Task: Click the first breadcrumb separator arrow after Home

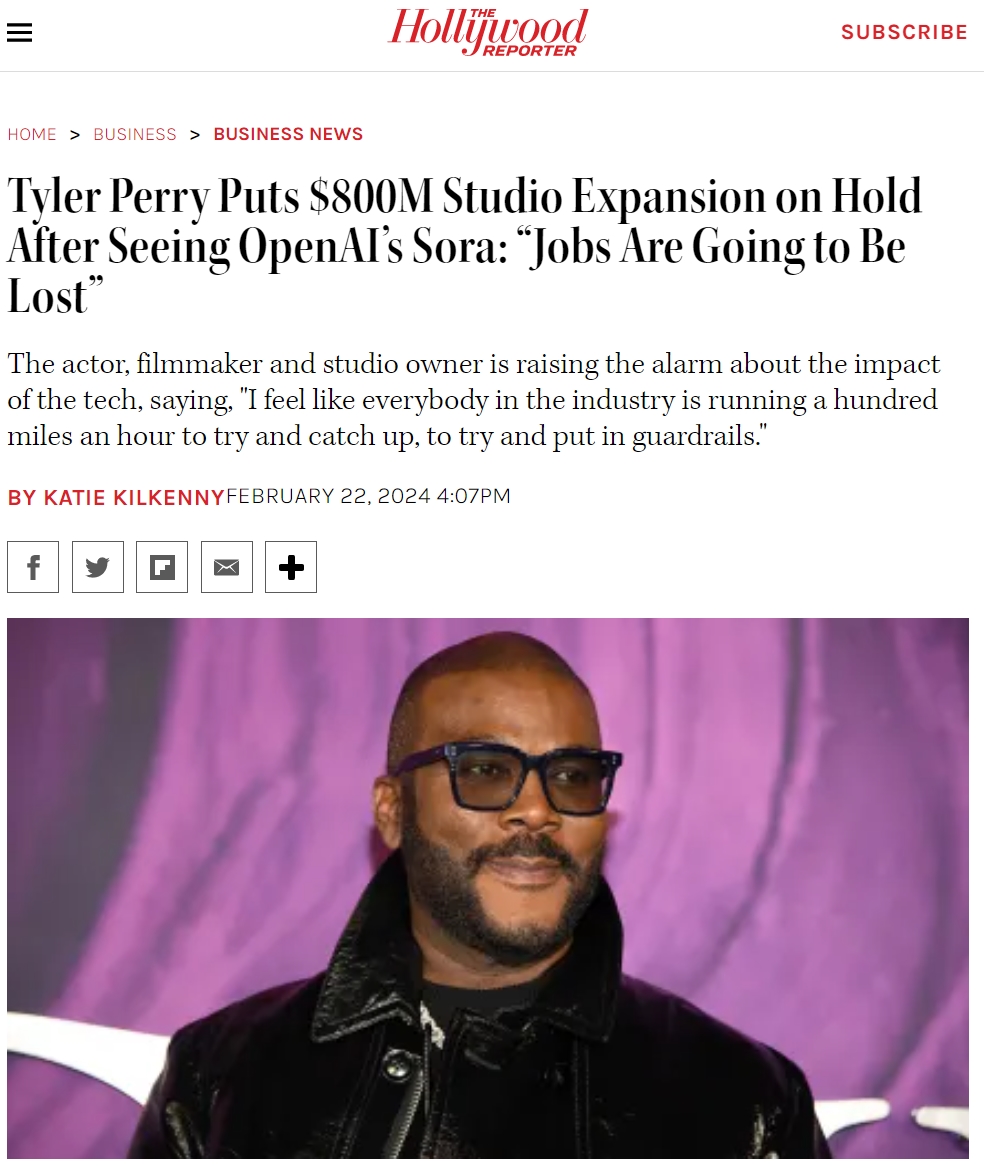Action: pyautogui.click(x=74, y=135)
